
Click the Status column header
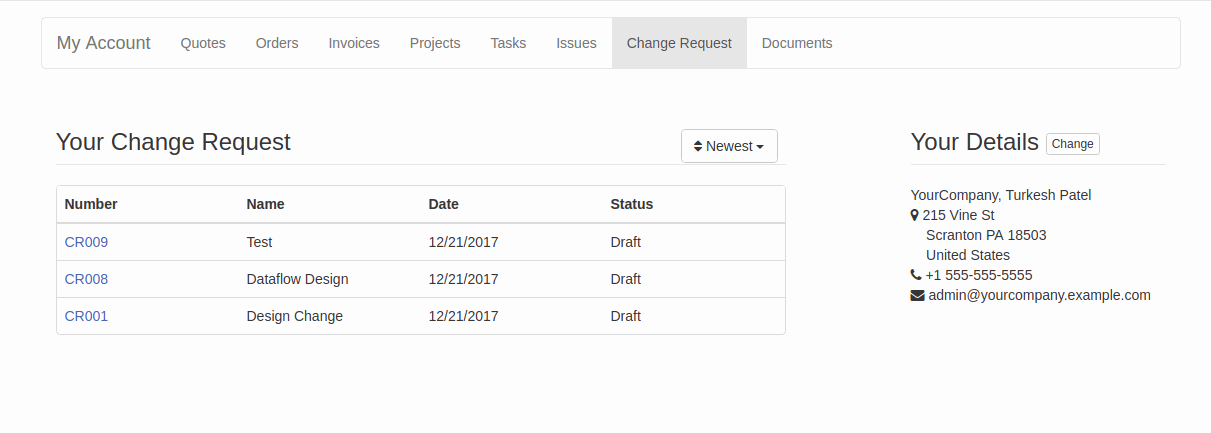[632, 204]
